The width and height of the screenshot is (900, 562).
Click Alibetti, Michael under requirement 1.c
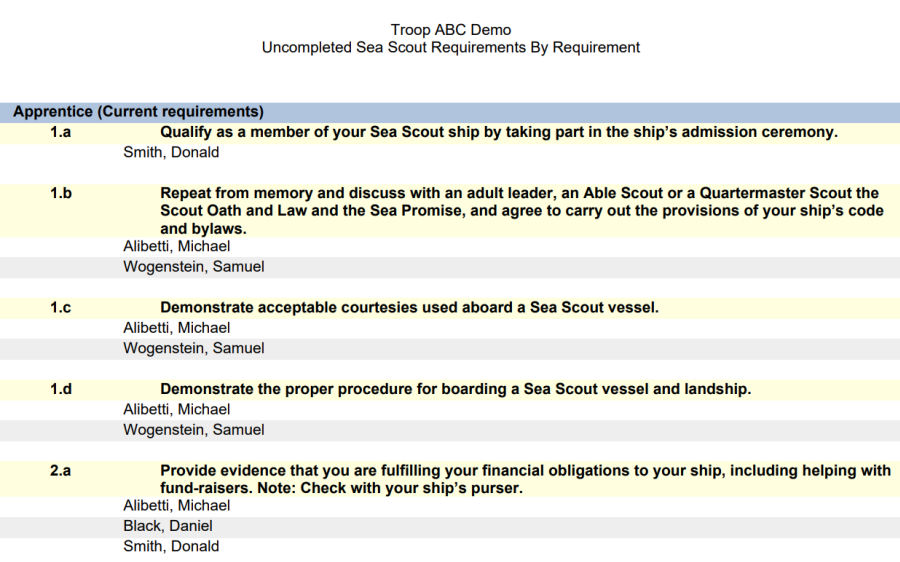click(x=176, y=328)
